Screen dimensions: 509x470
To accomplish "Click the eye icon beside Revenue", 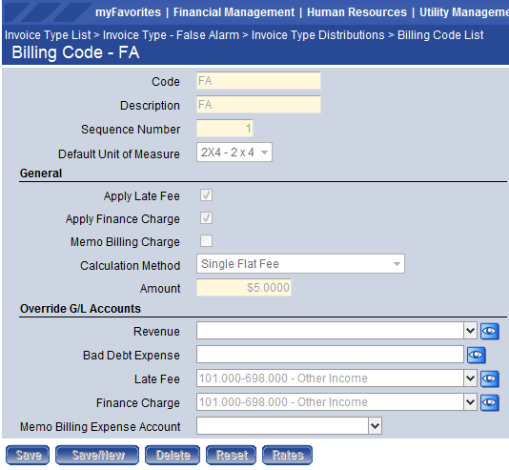I will (x=489, y=331).
